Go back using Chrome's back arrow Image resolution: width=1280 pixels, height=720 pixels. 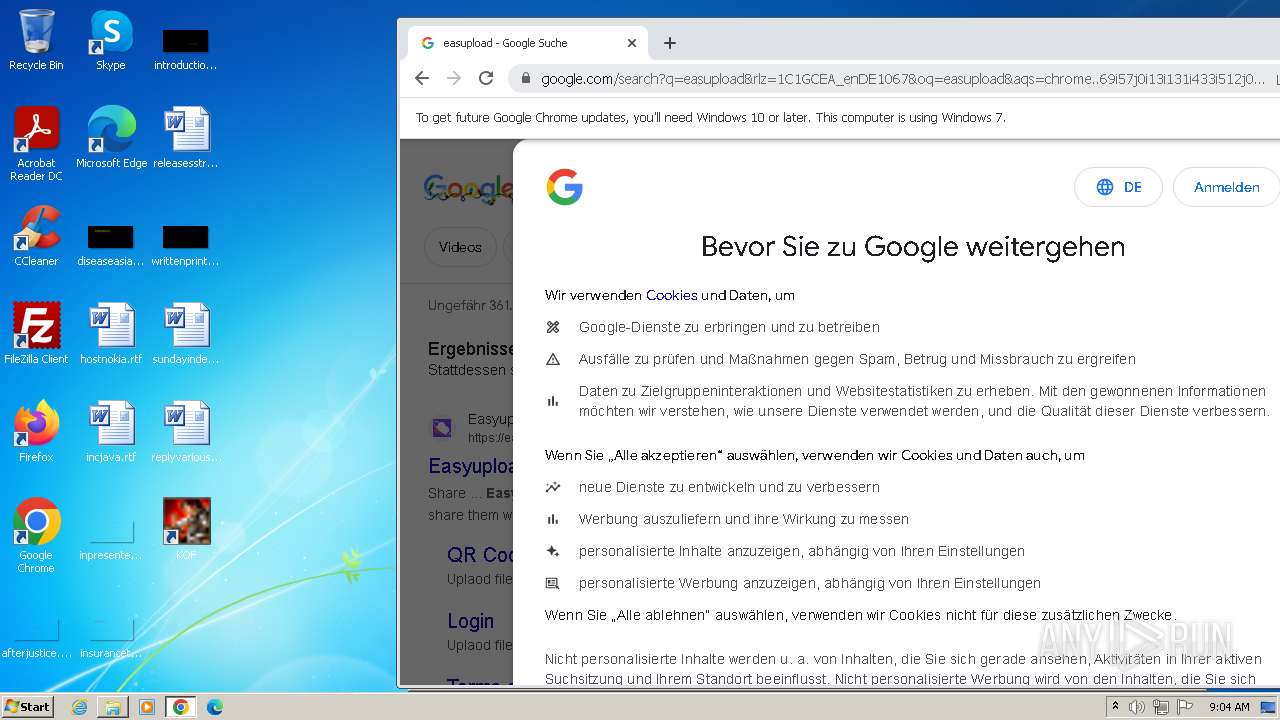(x=422, y=78)
